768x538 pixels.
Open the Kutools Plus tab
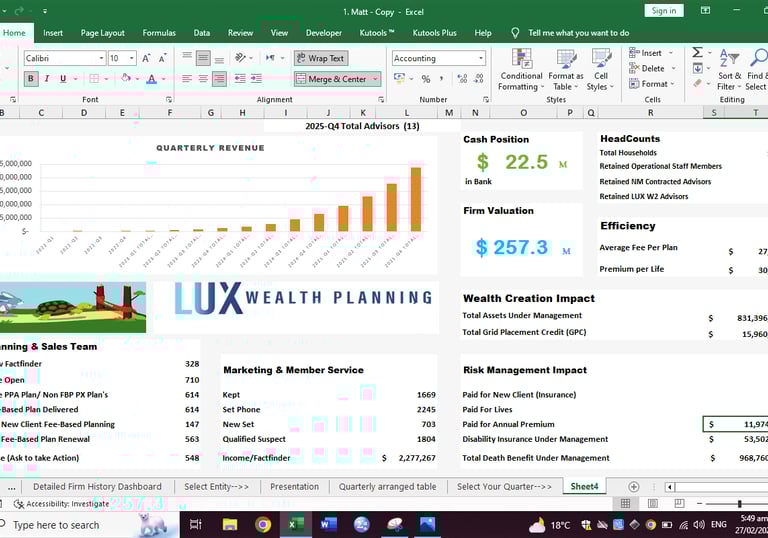pos(434,33)
